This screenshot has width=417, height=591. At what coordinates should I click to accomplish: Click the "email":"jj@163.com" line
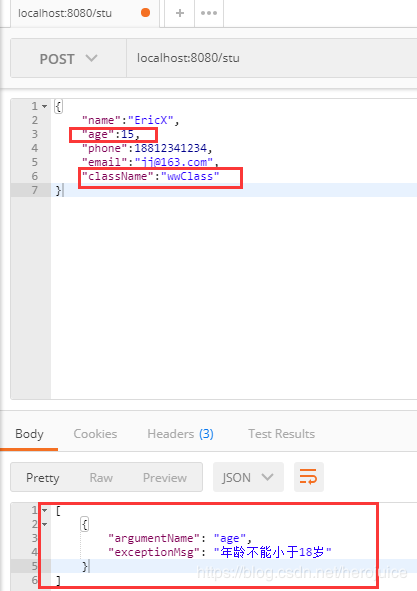(x=150, y=162)
